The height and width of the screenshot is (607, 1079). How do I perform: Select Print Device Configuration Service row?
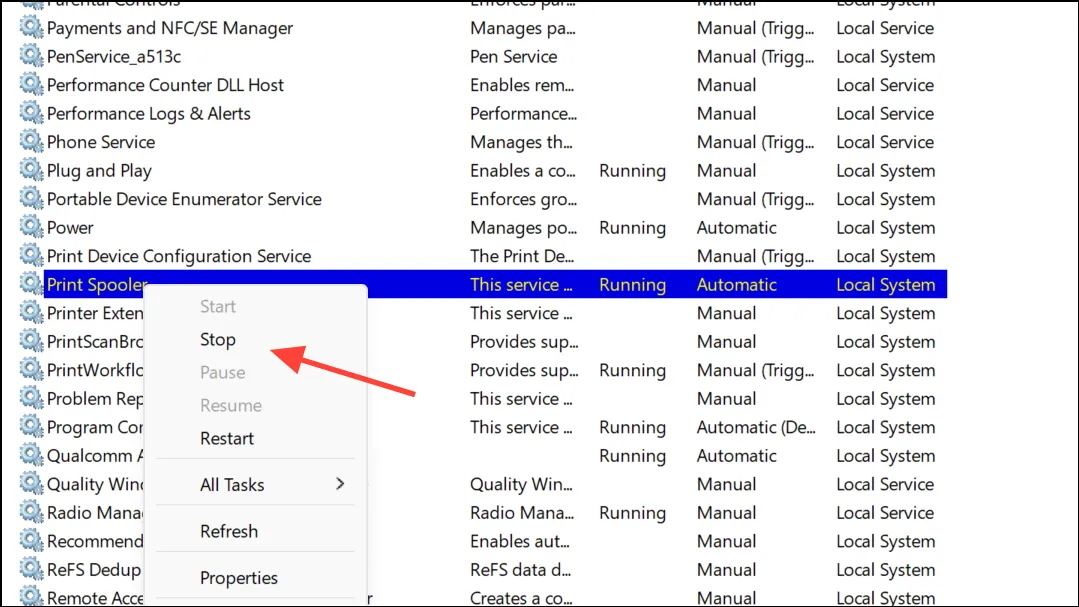(482, 256)
